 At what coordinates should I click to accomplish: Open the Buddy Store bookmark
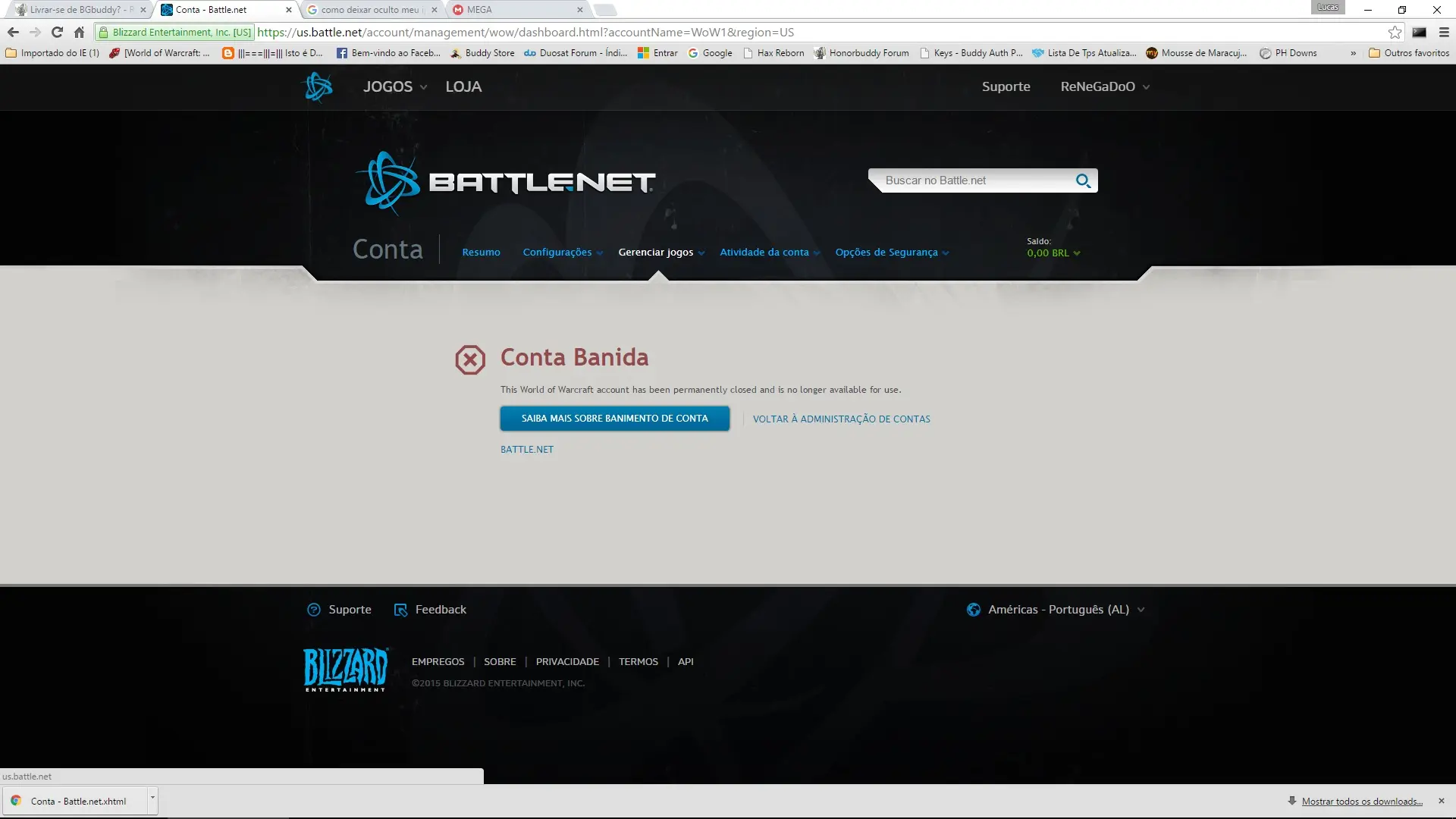click(482, 53)
